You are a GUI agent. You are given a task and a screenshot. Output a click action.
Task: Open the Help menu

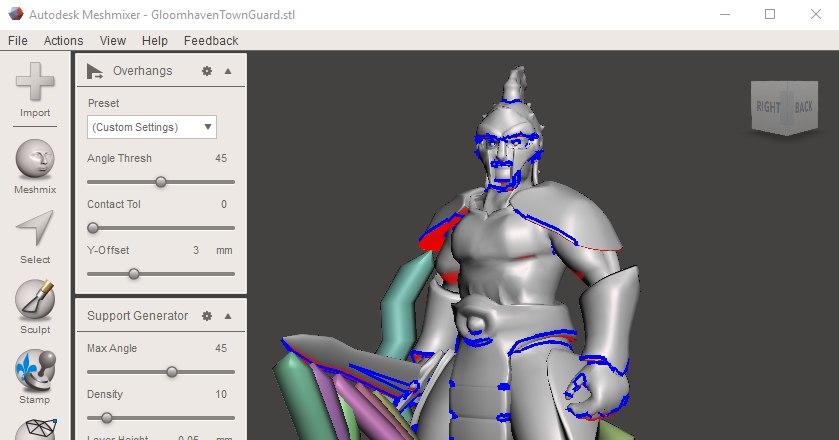coord(155,41)
